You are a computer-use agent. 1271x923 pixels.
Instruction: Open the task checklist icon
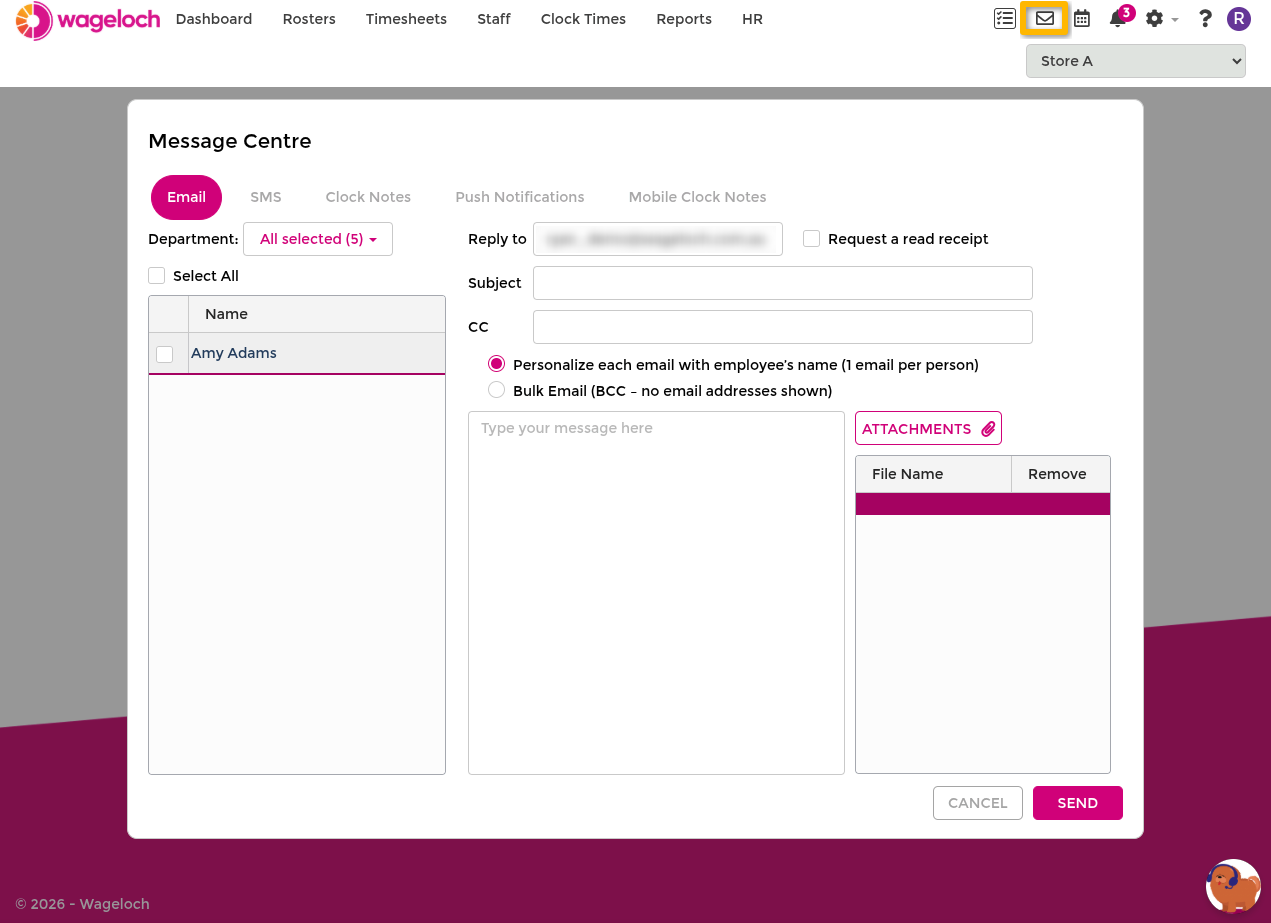[x=1005, y=19]
